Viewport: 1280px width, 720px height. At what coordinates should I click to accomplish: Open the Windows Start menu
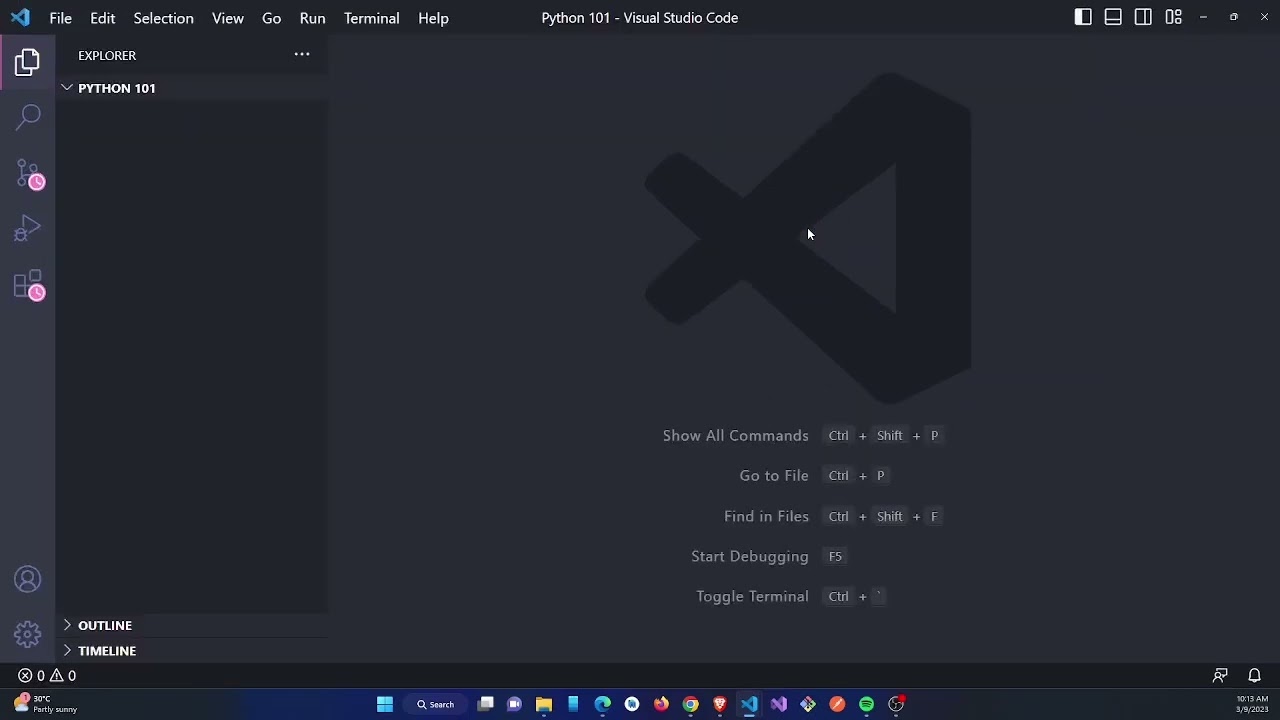pos(385,704)
